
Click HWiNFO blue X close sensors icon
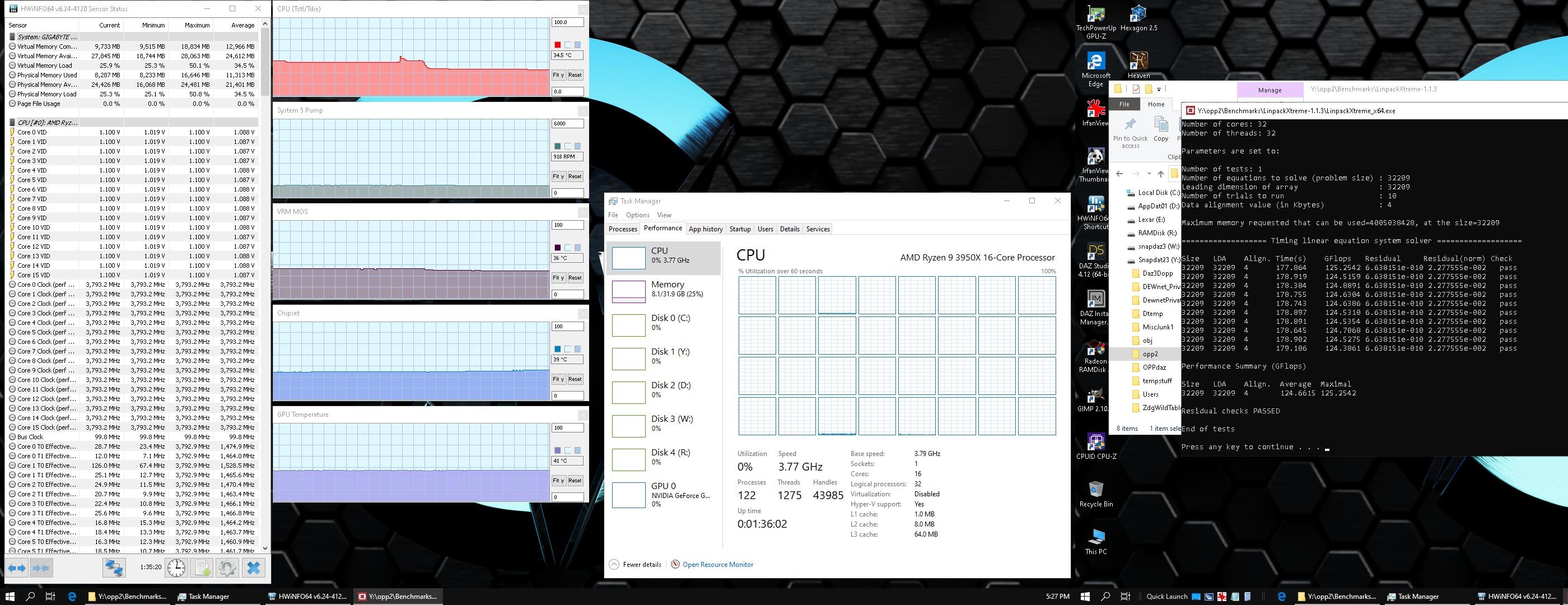click(x=254, y=568)
